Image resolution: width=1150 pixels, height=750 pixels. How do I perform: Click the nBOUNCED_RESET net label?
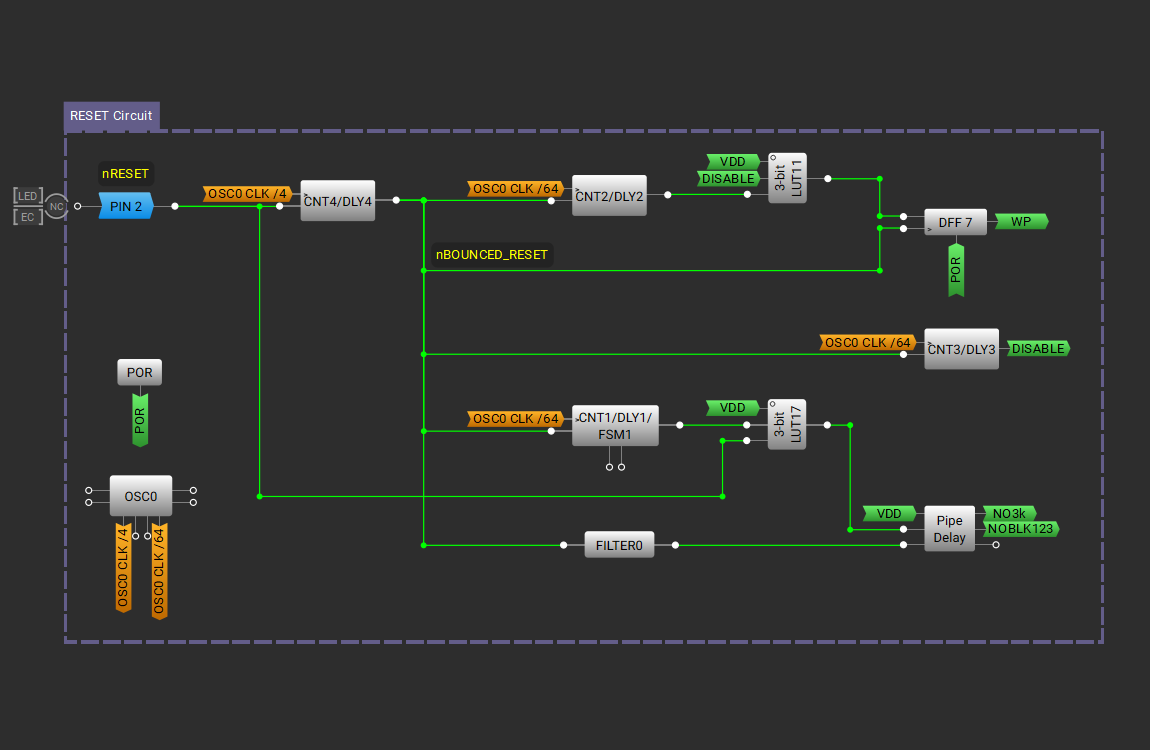[491, 255]
